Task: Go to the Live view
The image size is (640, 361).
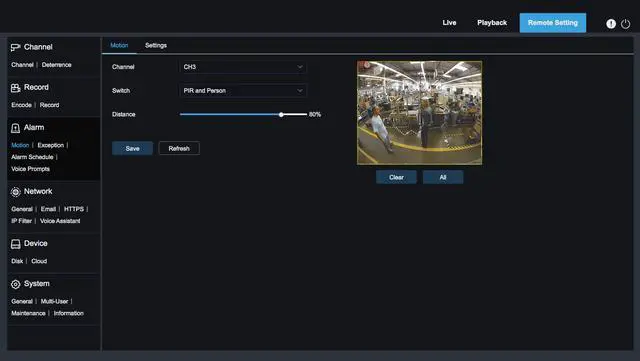Action: (x=449, y=23)
